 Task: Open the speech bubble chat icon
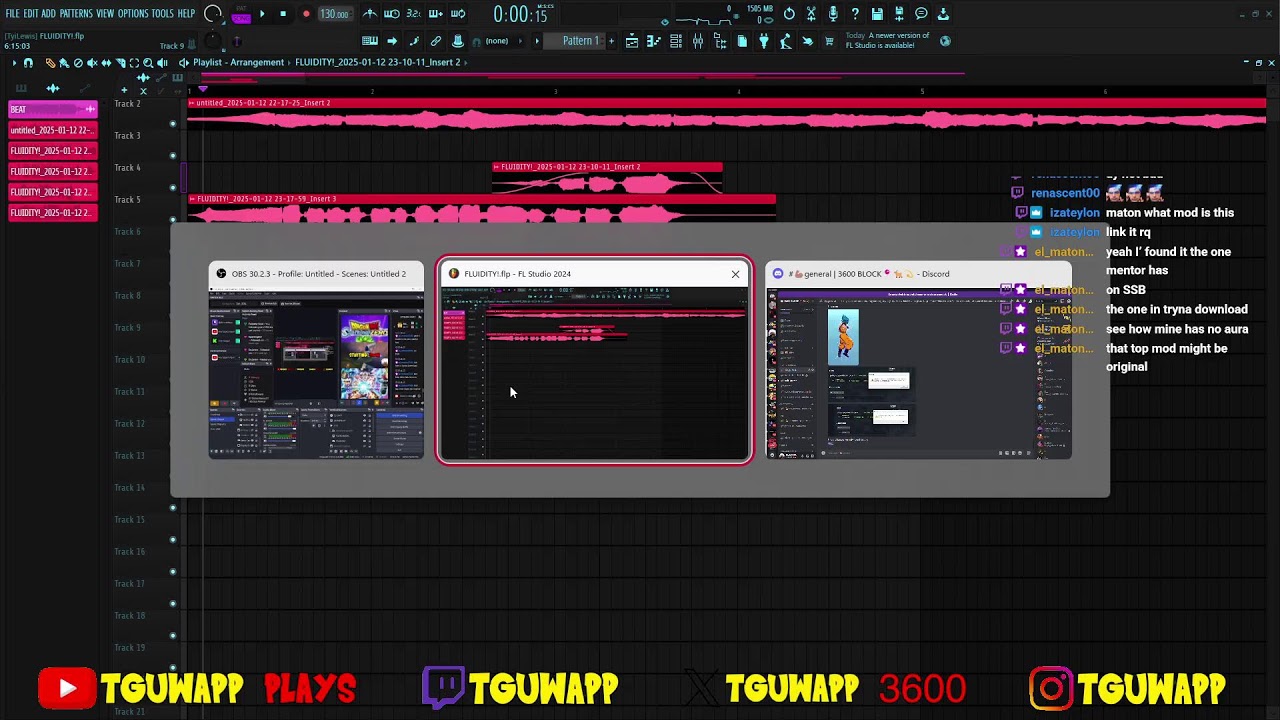click(921, 14)
